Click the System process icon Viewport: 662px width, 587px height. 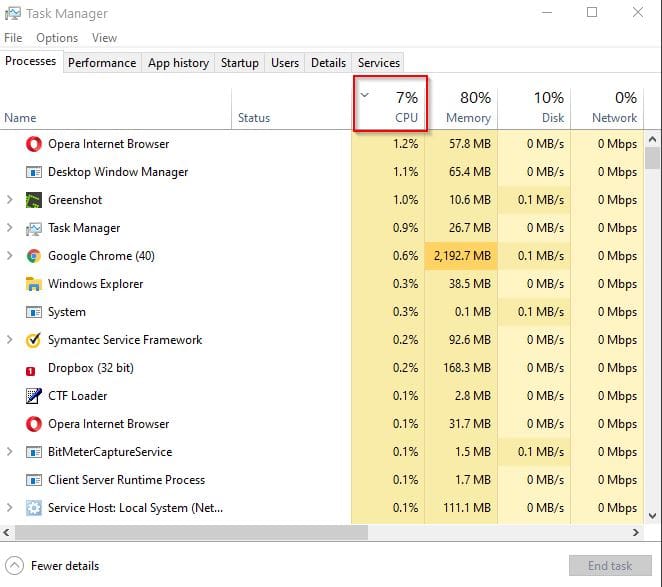tap(34, 312)
